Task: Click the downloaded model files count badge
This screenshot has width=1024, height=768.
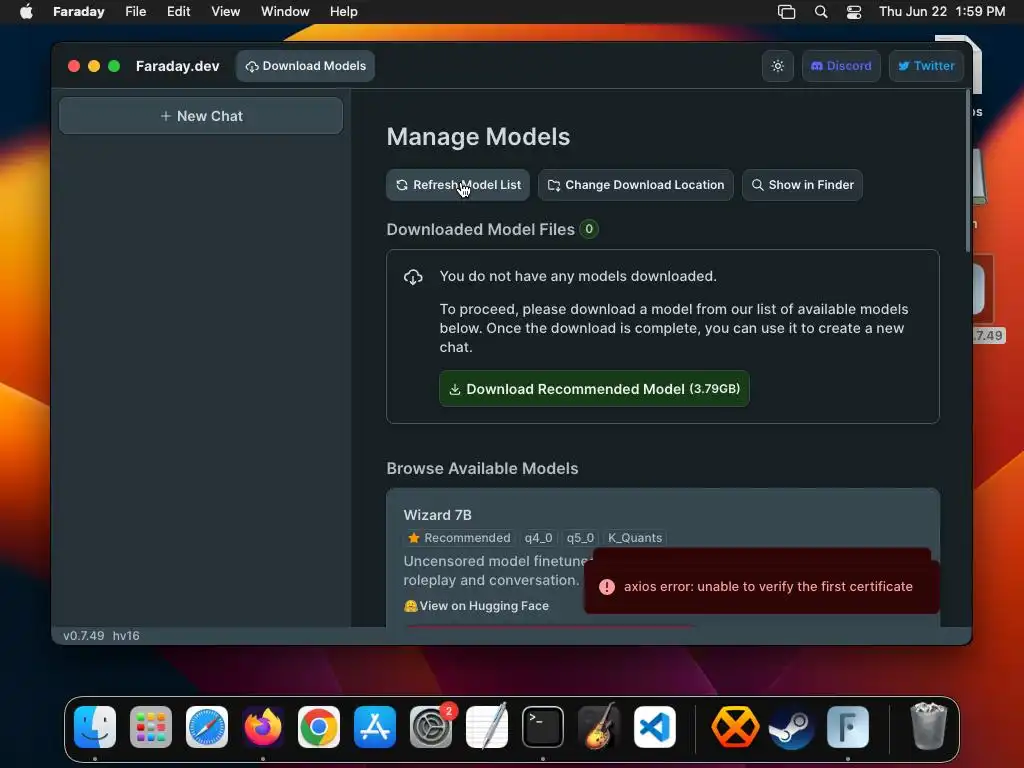Action: tap(588, 229)
